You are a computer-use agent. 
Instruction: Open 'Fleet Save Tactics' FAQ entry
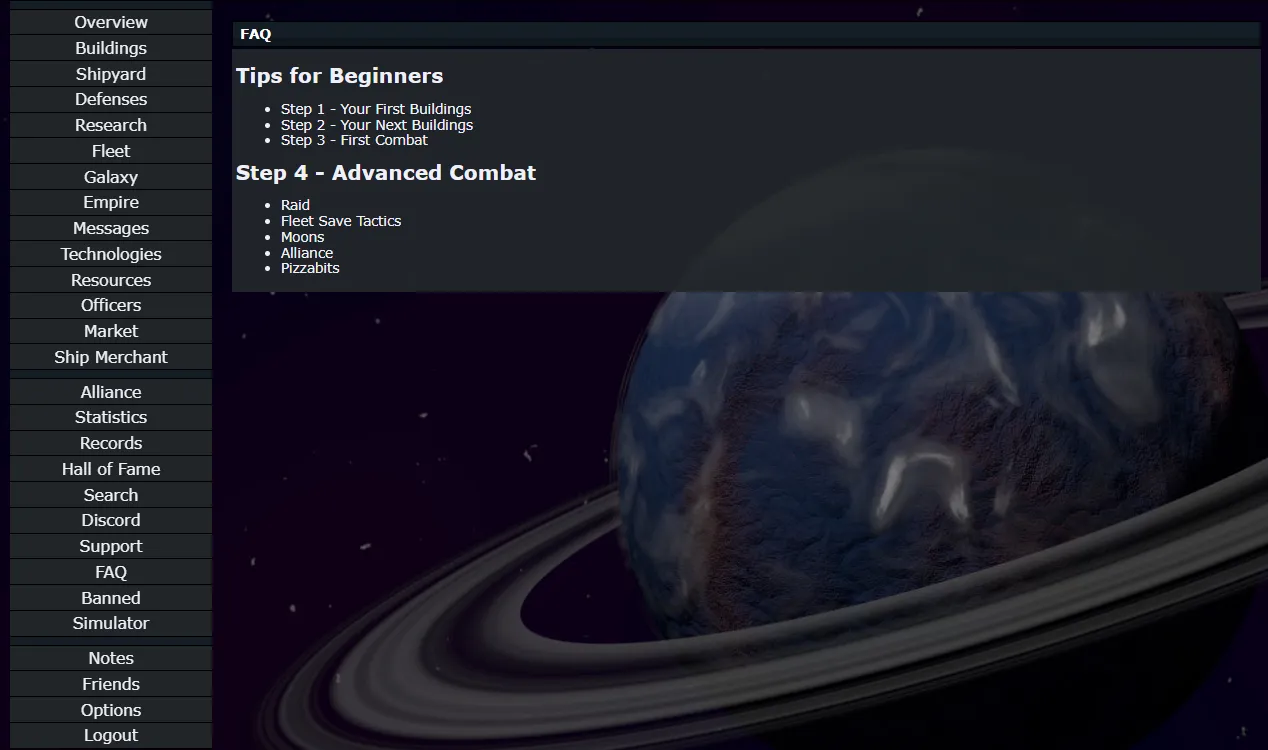(341, 221)
